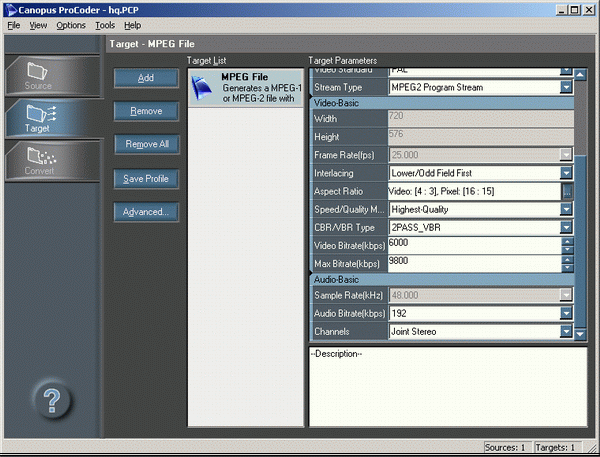Click the 'Audio Bitrate(kbps)' label
Image resolution: width=600 pixels, height=457 pixels.
tap(349, 313)
